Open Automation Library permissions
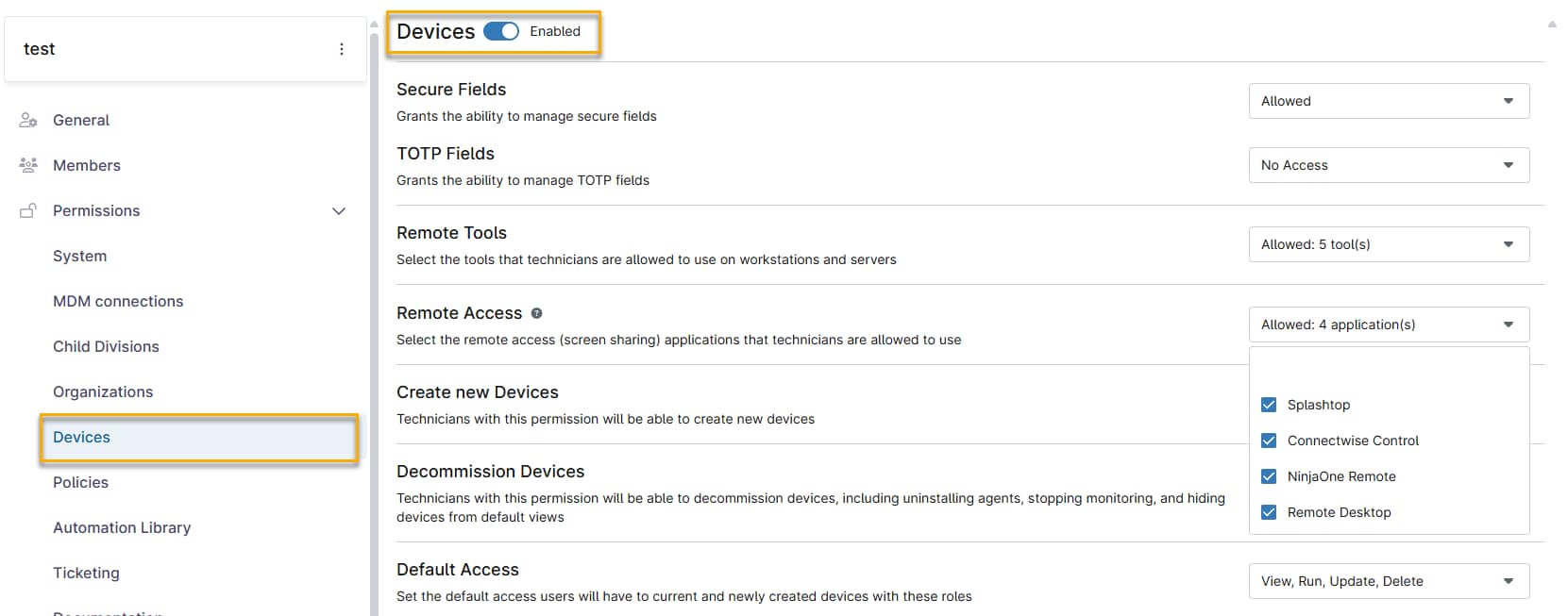Viewport: 1568px width, 616px height. point(122,527)
